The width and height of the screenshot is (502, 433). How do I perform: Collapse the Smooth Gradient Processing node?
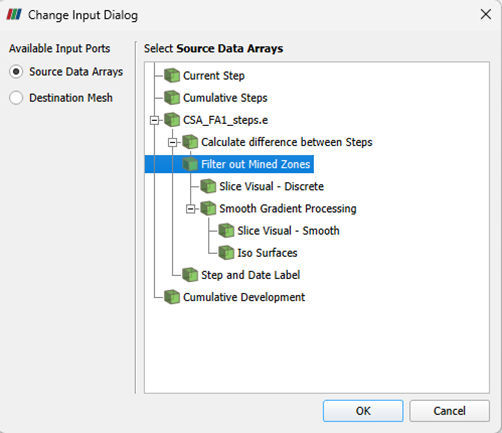(x=190, y=209)
